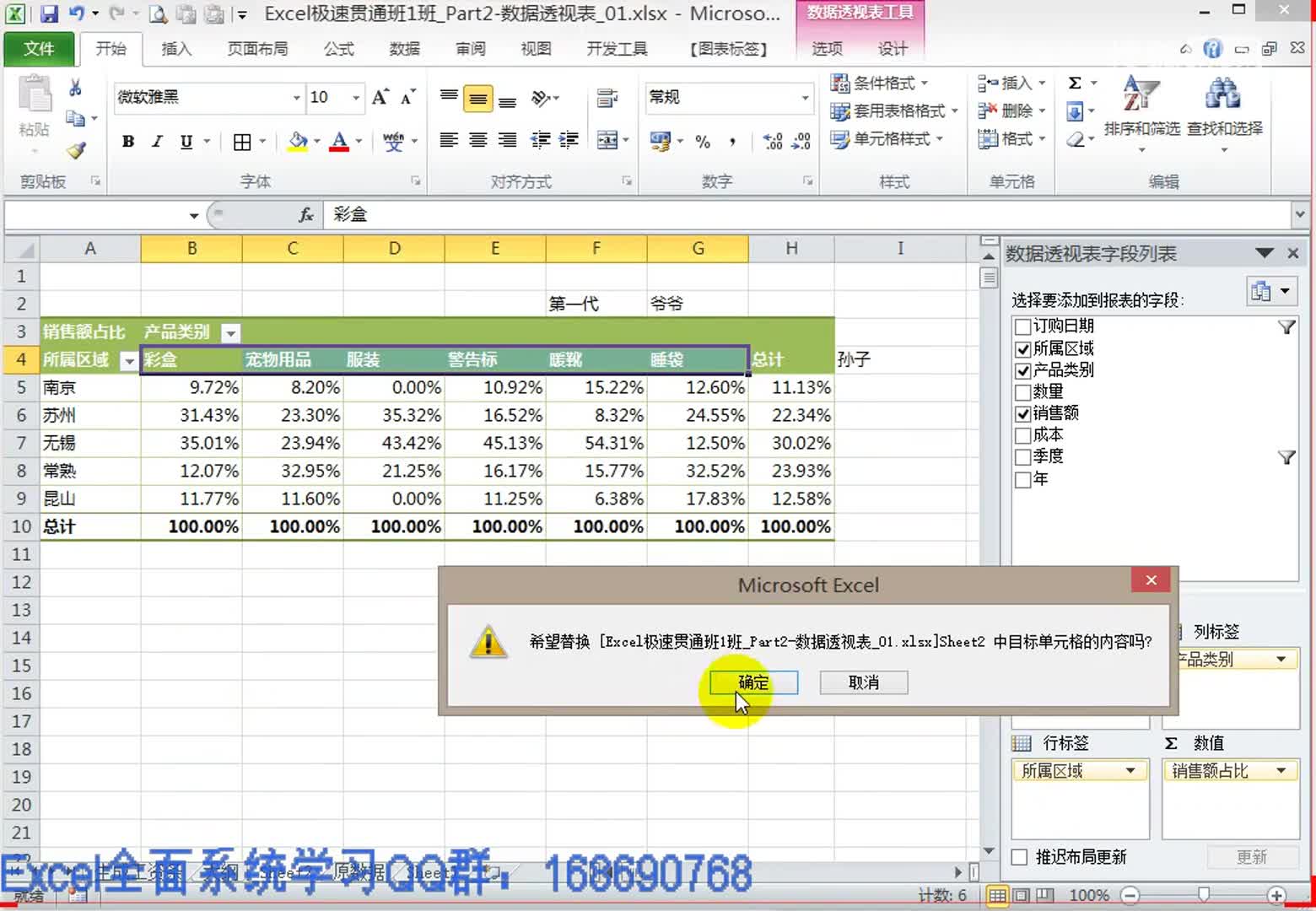Click the Format Painter brush icon
Image resolution: width=1316 pixels, height=911 pixels.
76,150
